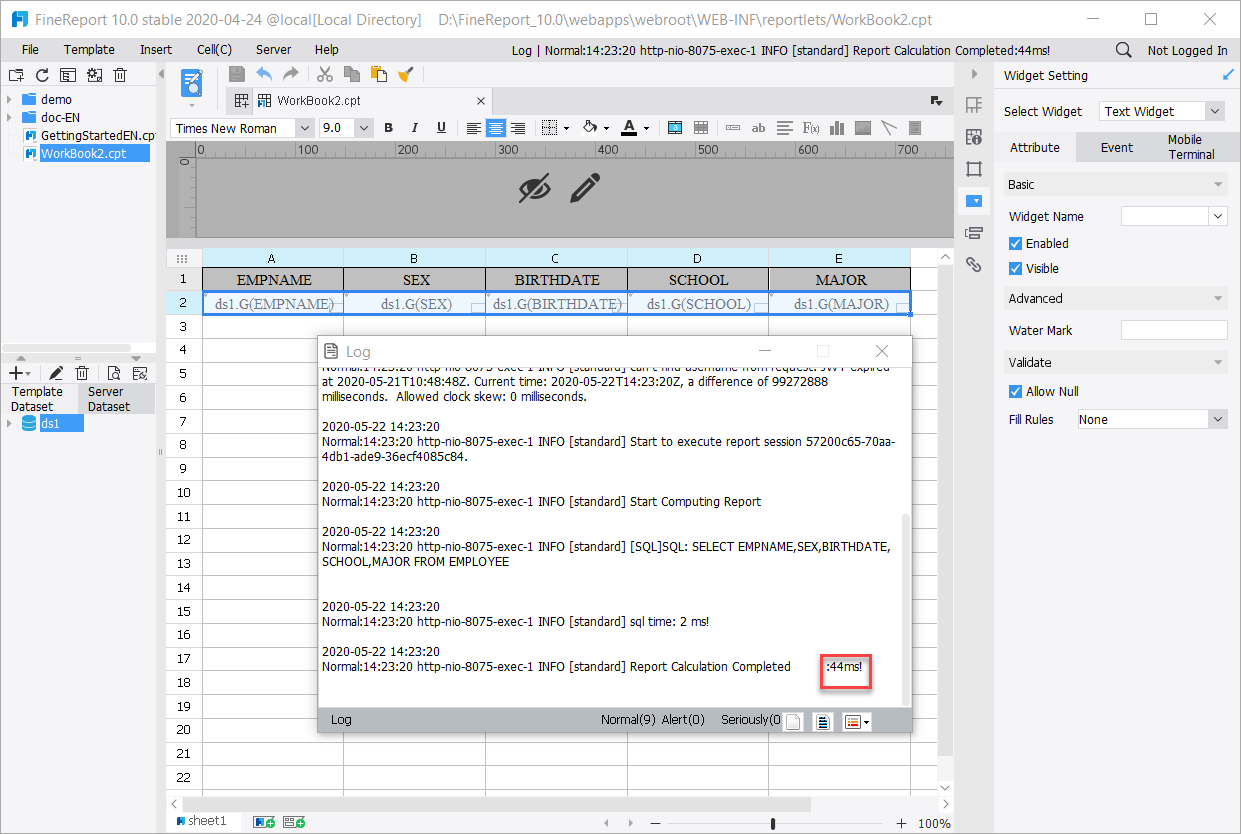Screen dimensions: 1241x834
Task: Align cell text to the right
Action: point(518,128)
